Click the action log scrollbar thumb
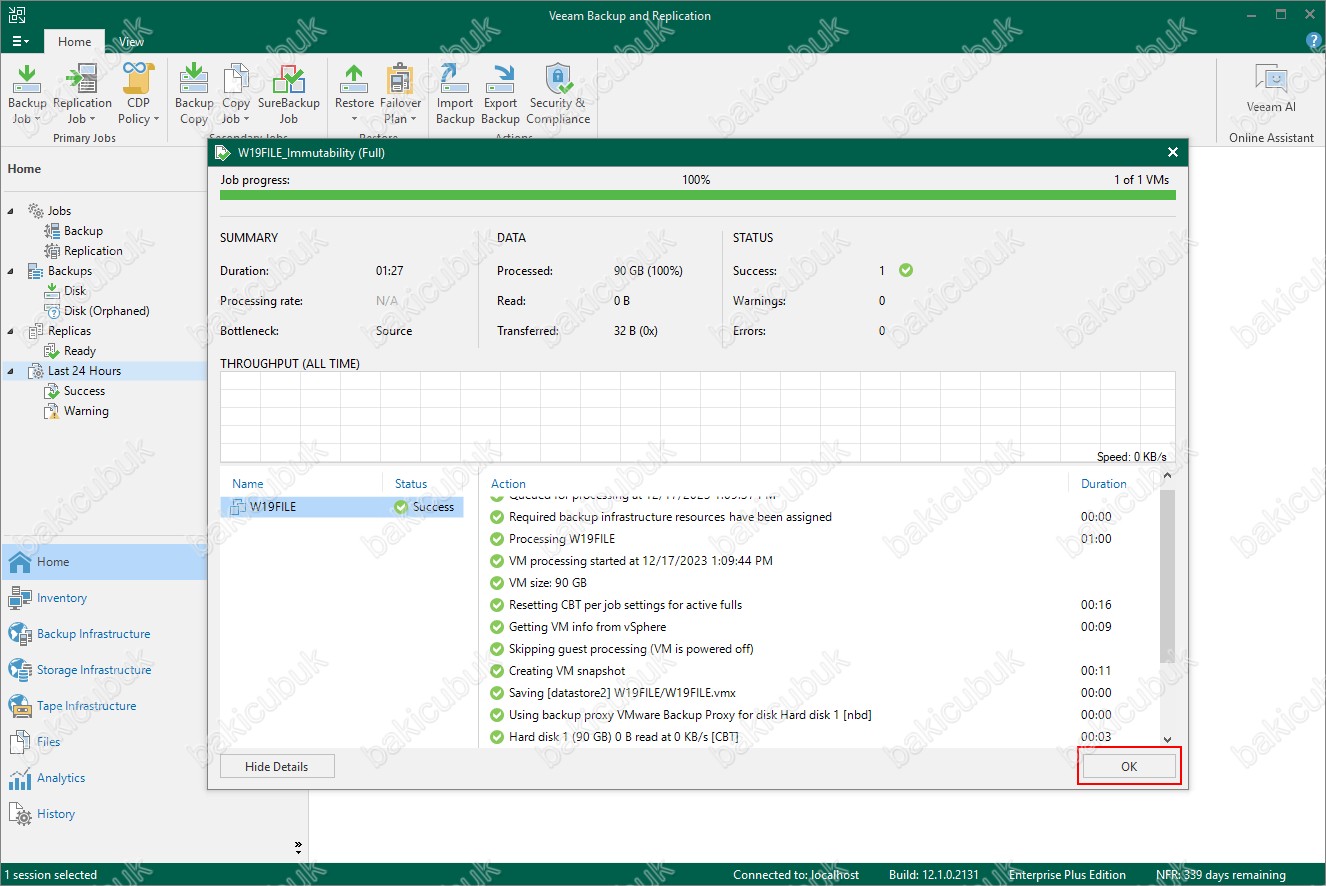1326x886 pixels. click(1167, 578)
